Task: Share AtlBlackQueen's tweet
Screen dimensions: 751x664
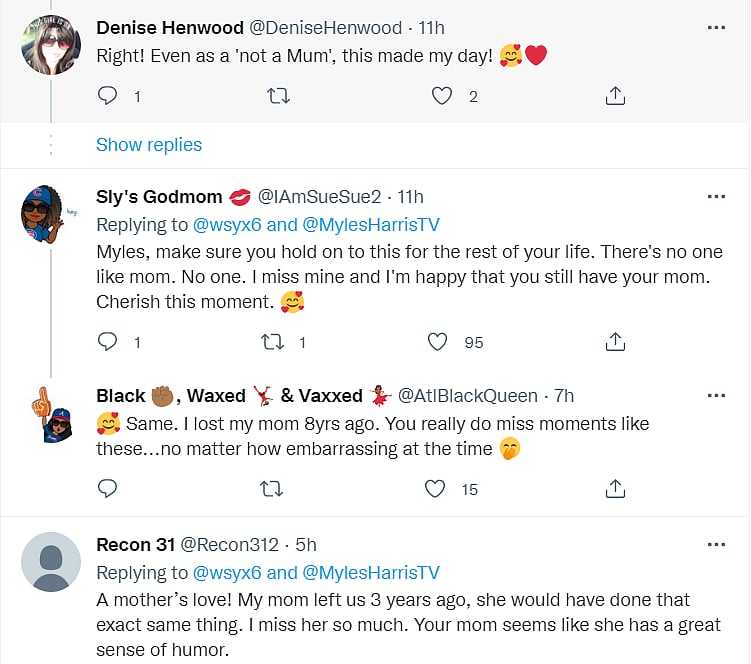Action: pos(616,488)
